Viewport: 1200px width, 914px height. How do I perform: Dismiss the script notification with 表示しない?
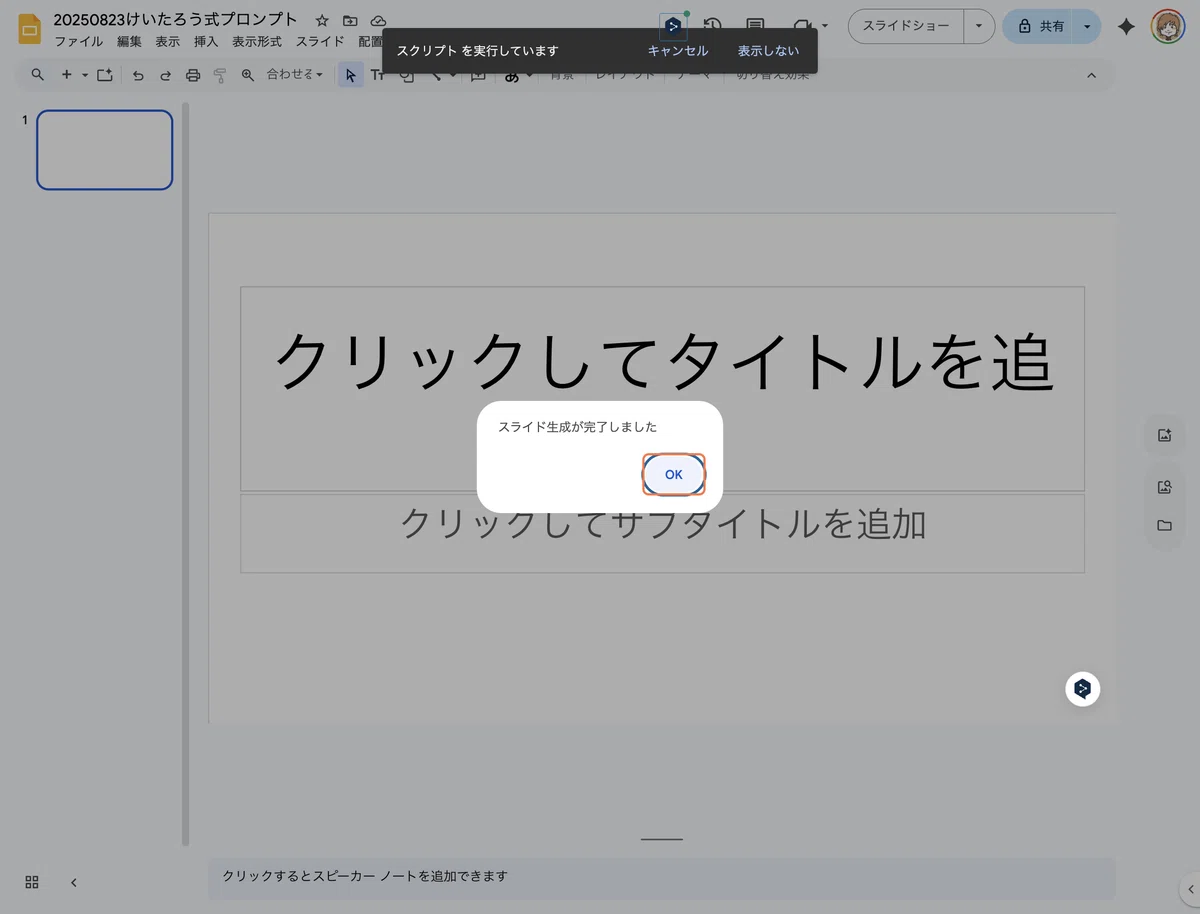pyautogui.click(x=768, y=51)
